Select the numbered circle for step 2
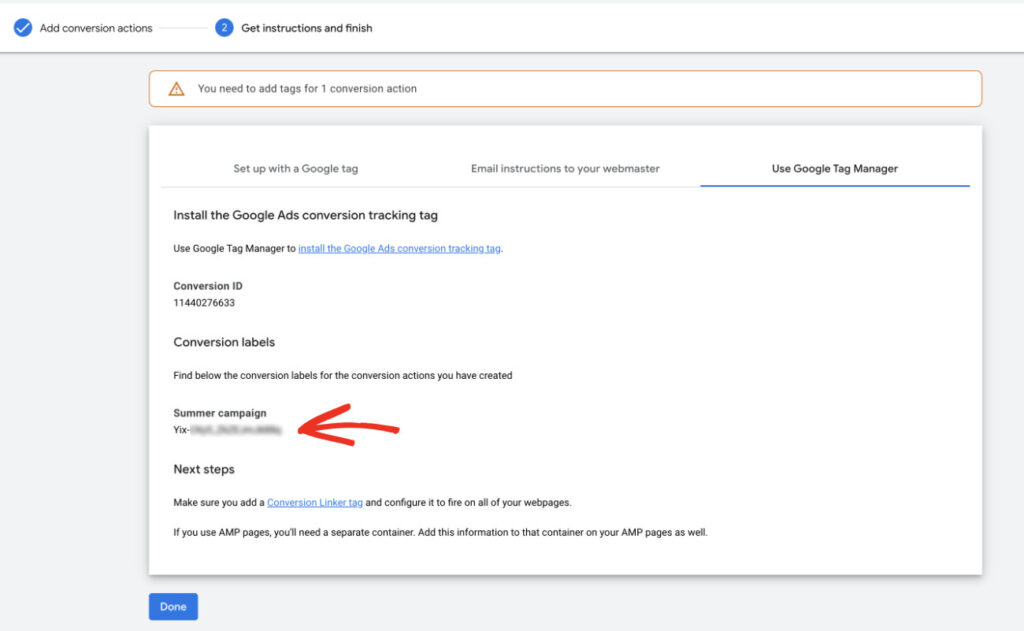Viewport: 1024px width, 631px height. 222,27
